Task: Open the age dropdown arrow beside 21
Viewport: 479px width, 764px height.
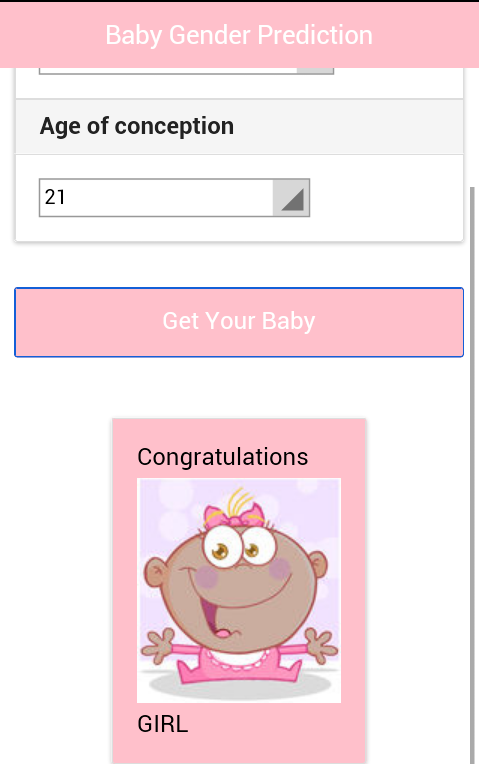Action: tap(291, 198)
